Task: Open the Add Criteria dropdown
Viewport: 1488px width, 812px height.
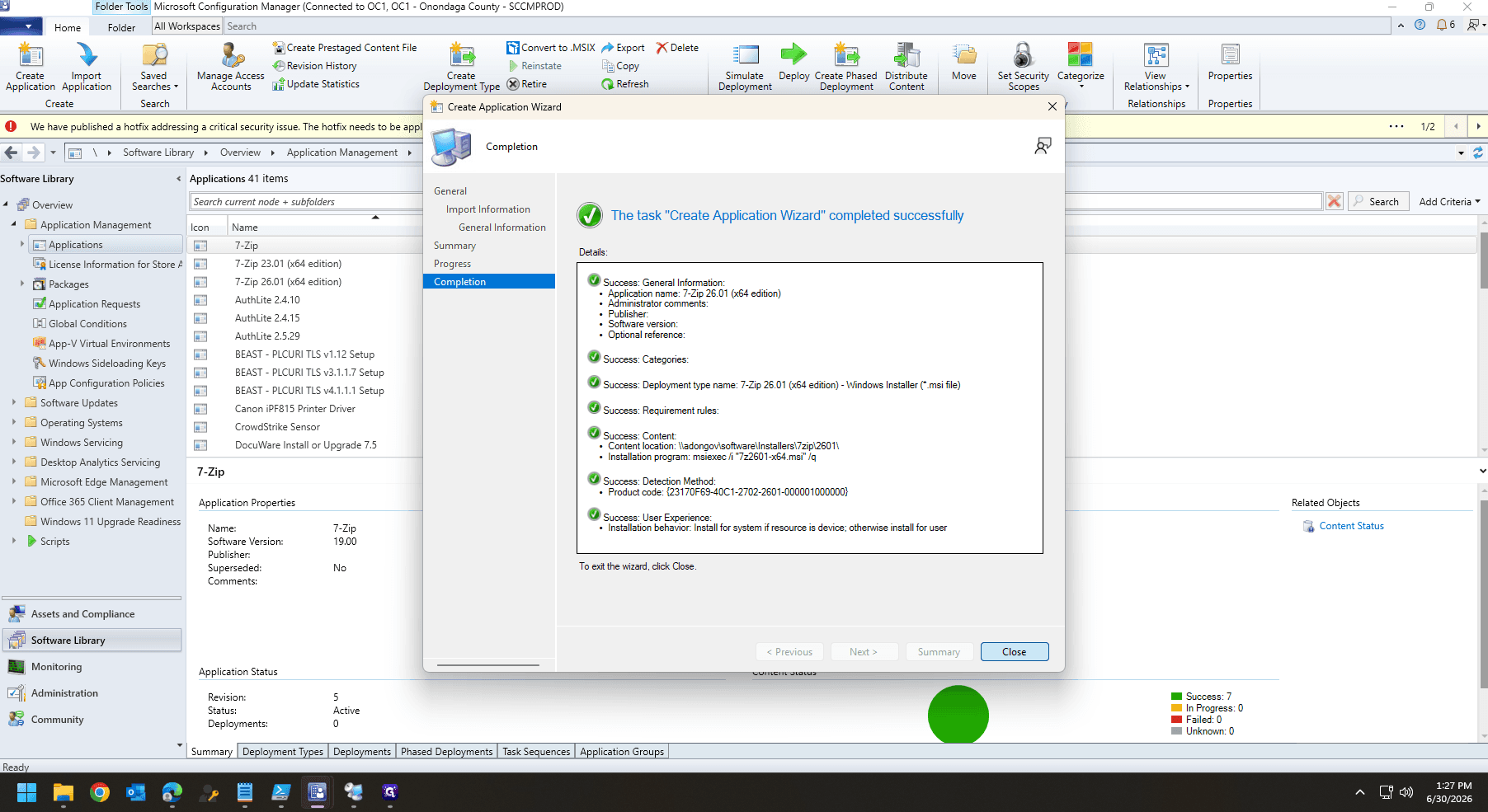Action: tap(1449, 202)
